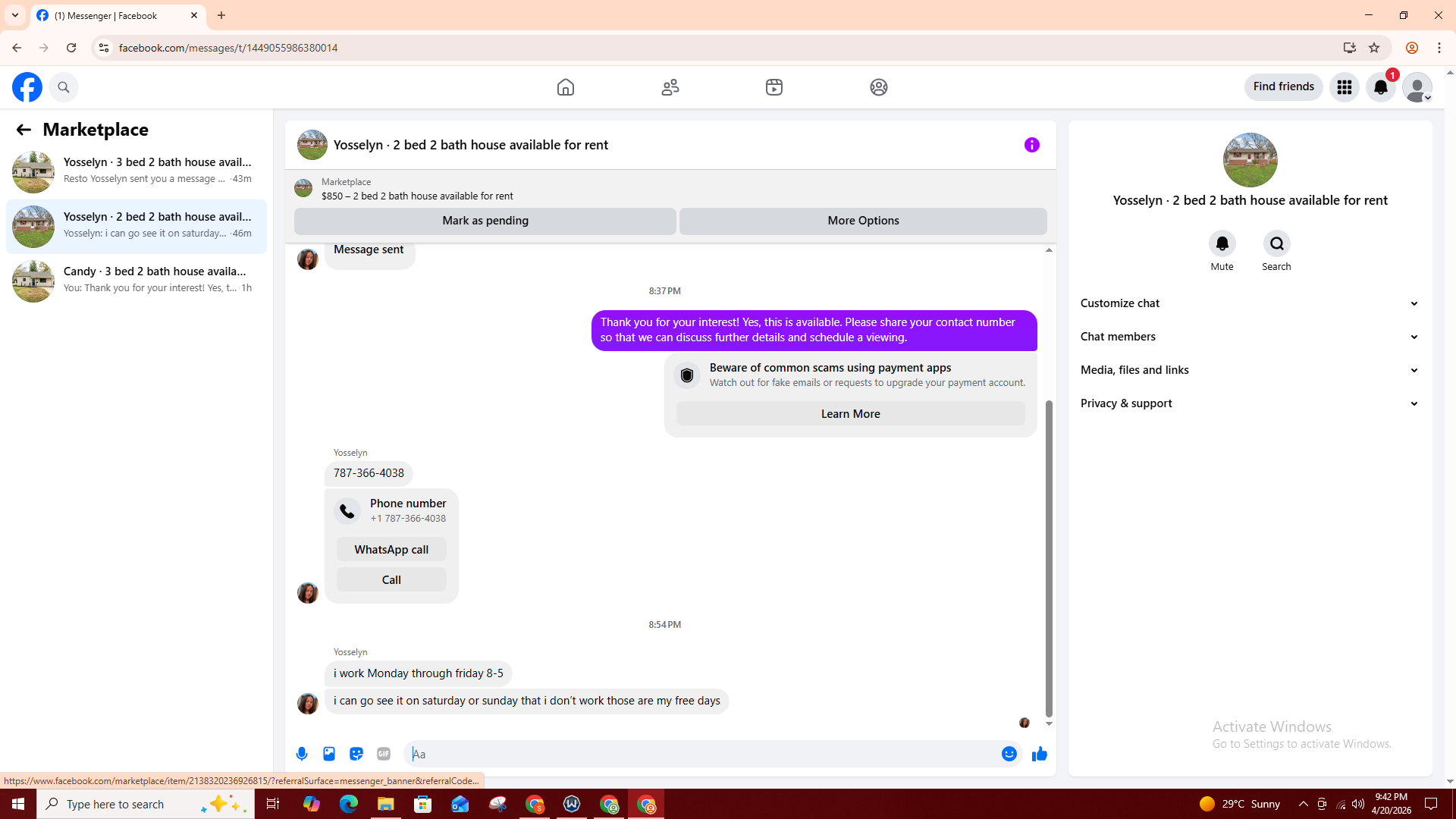Click More Options button
Image resolution: width=1456 pixels, height=819 pixels.
863,221
